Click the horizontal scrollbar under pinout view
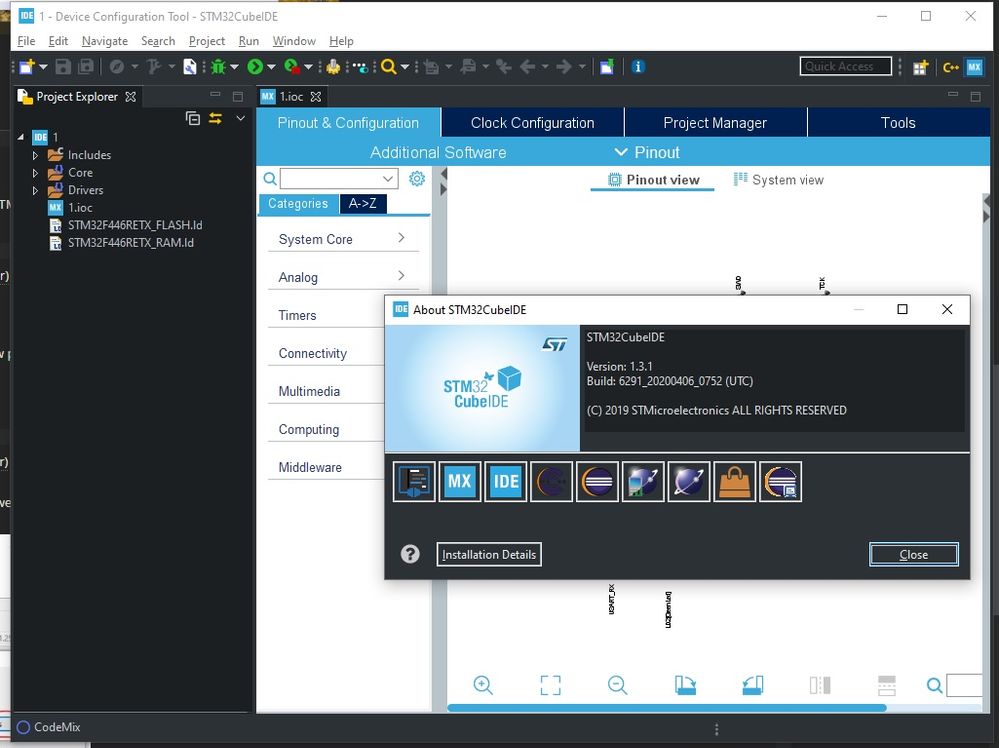 click(666, 708)
